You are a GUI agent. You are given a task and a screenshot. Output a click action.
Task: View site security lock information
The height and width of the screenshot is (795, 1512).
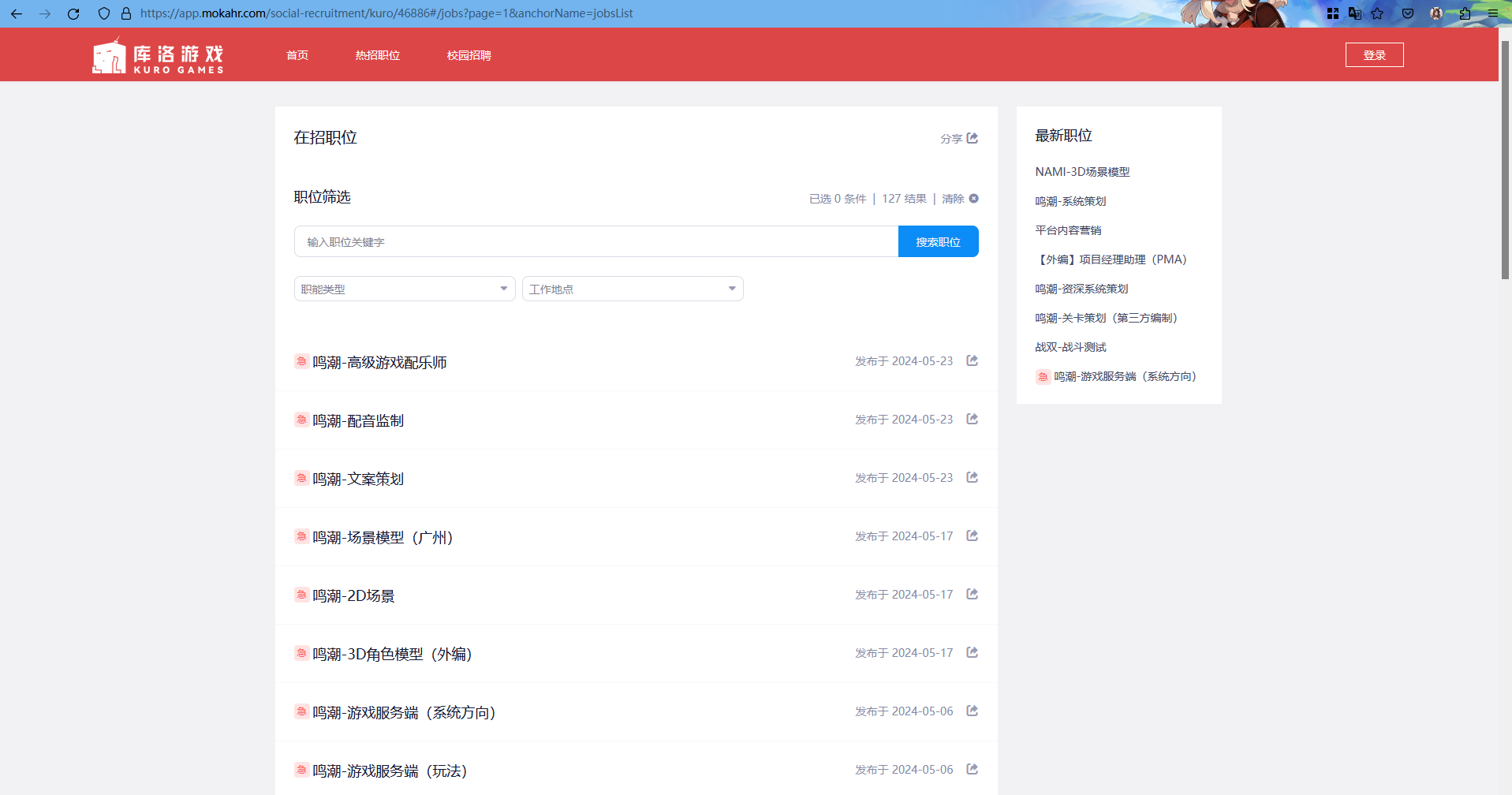tap(126, 13)
